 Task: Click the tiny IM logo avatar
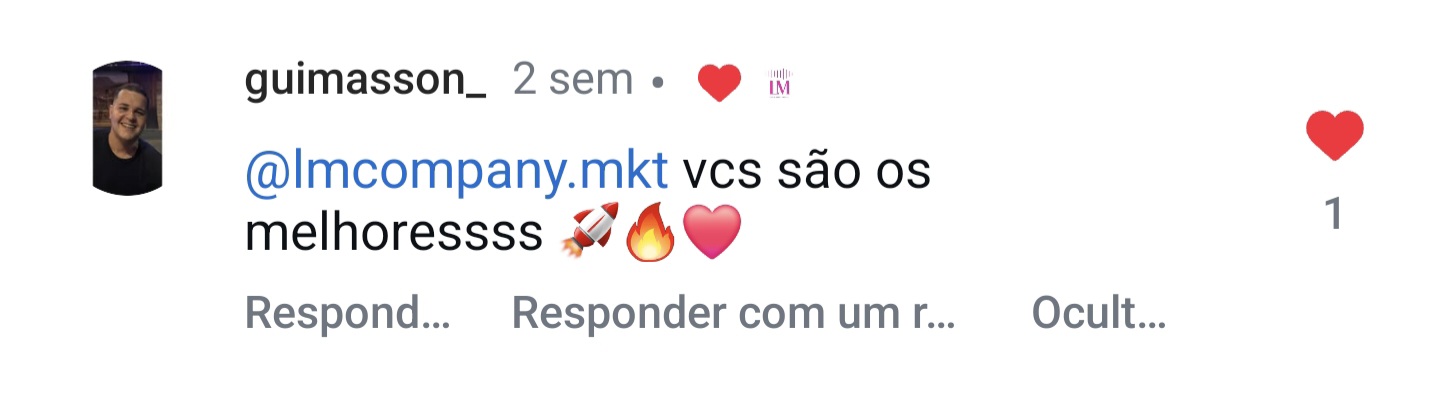click(x=780, y=83)
